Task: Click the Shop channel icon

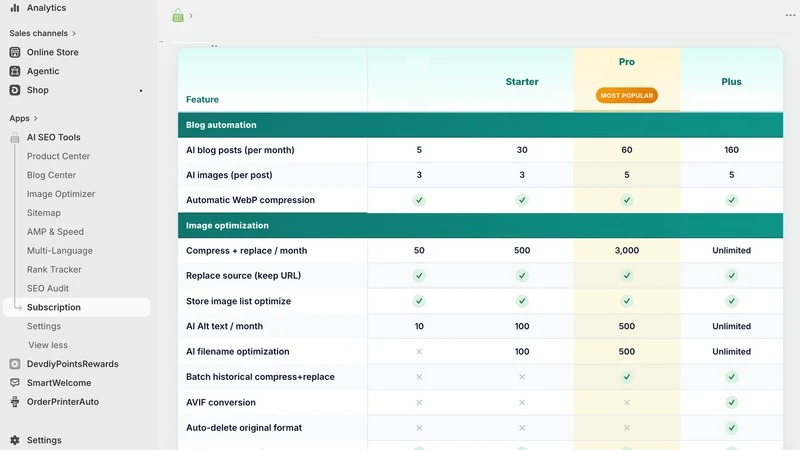Action: (15, 90)
